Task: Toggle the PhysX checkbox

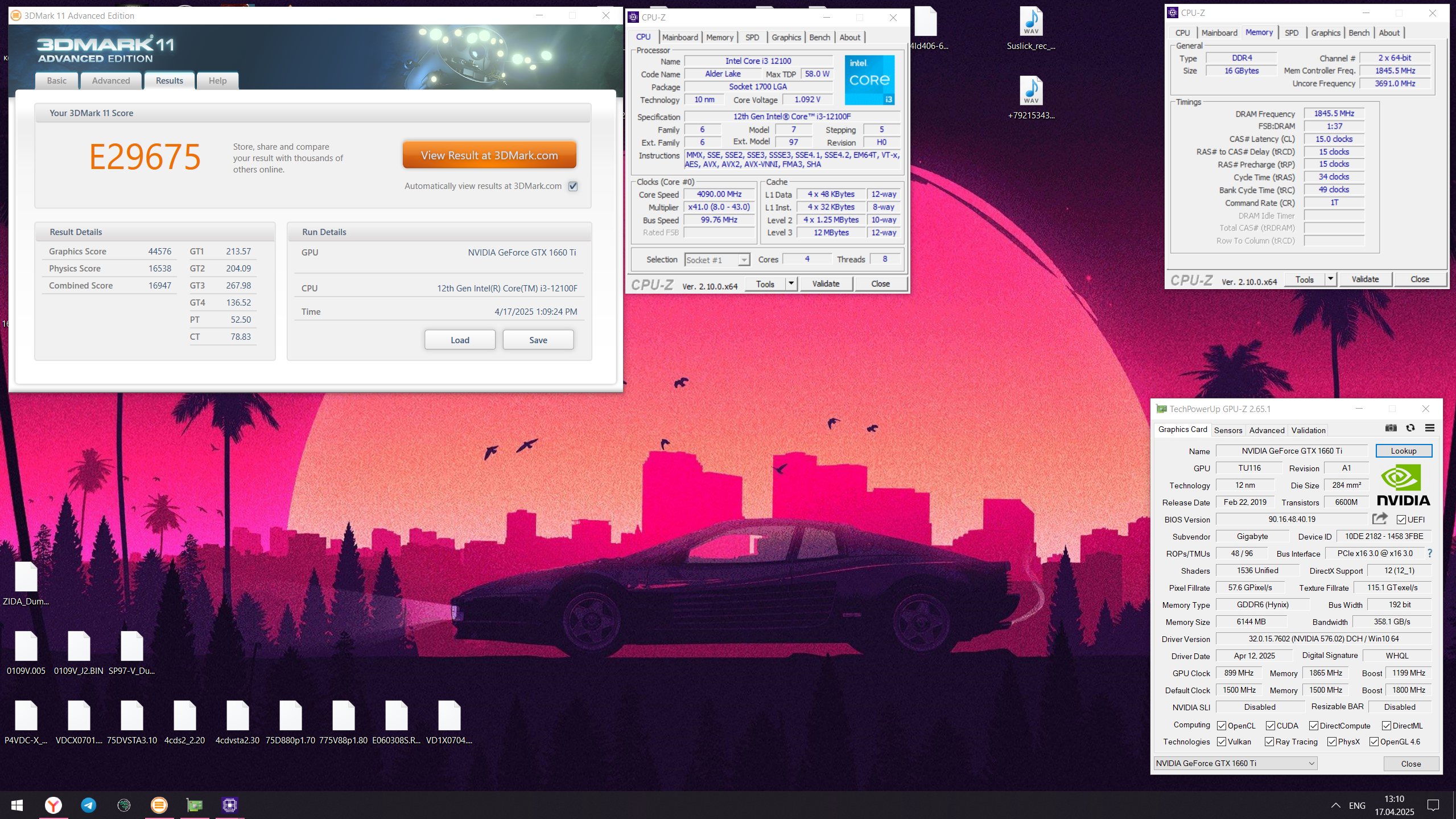Action: (x=1332, y=742)
